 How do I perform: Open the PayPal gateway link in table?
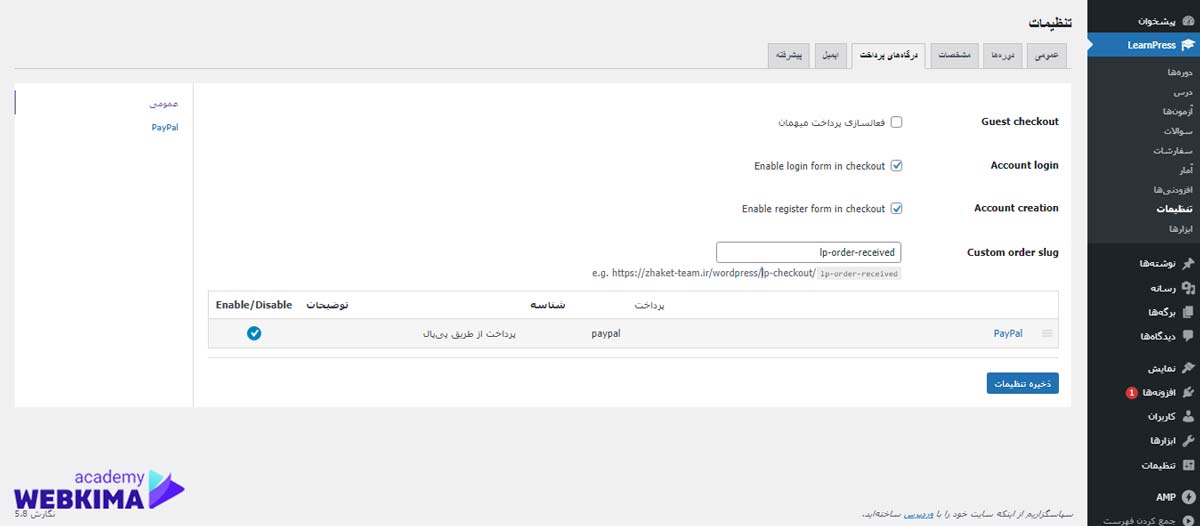pyautogui.click(x=1008, y=334)
